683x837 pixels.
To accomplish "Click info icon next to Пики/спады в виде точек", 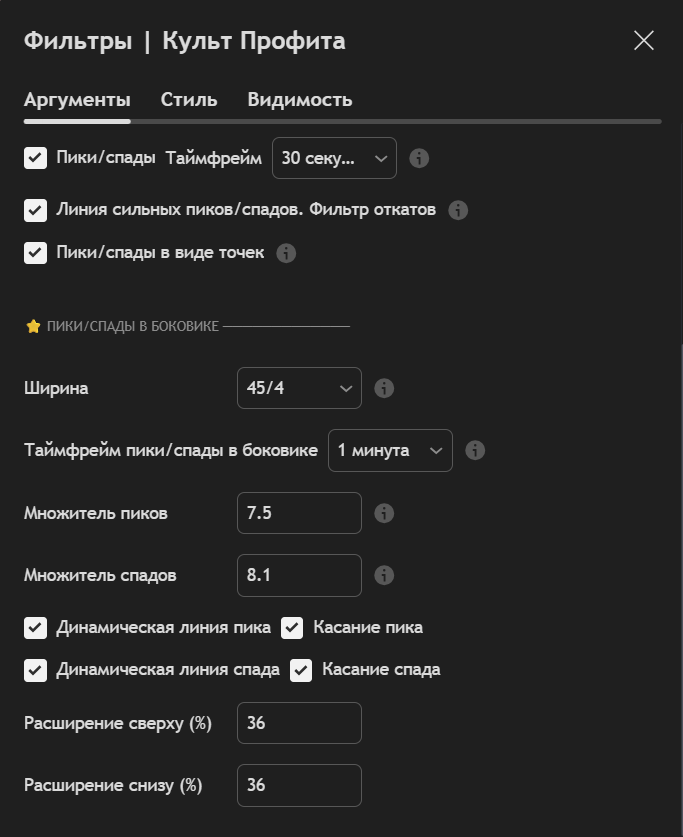I will point(286,253).
